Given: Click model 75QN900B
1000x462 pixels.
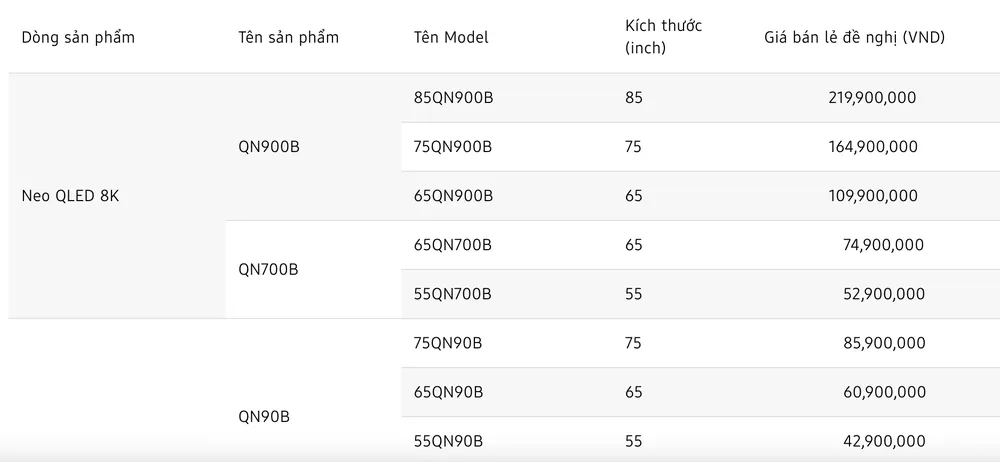Looking at the screenshot, I should click(x=453, y=147).
